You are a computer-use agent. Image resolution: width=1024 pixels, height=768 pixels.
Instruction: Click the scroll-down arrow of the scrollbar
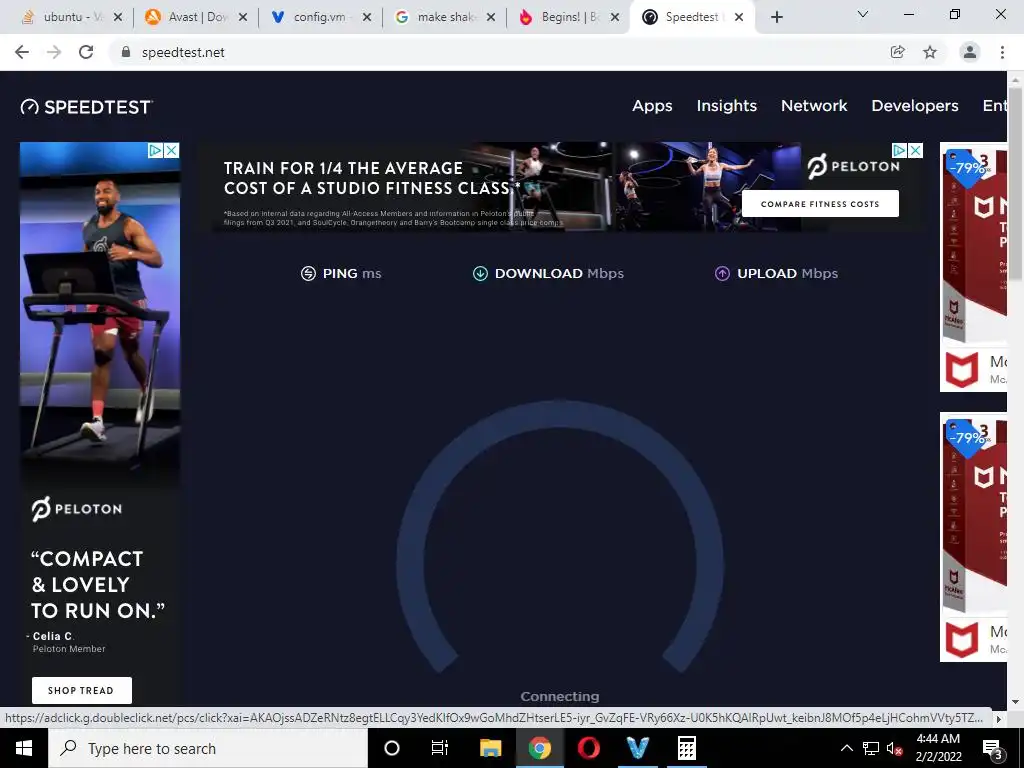point(1015,702)
